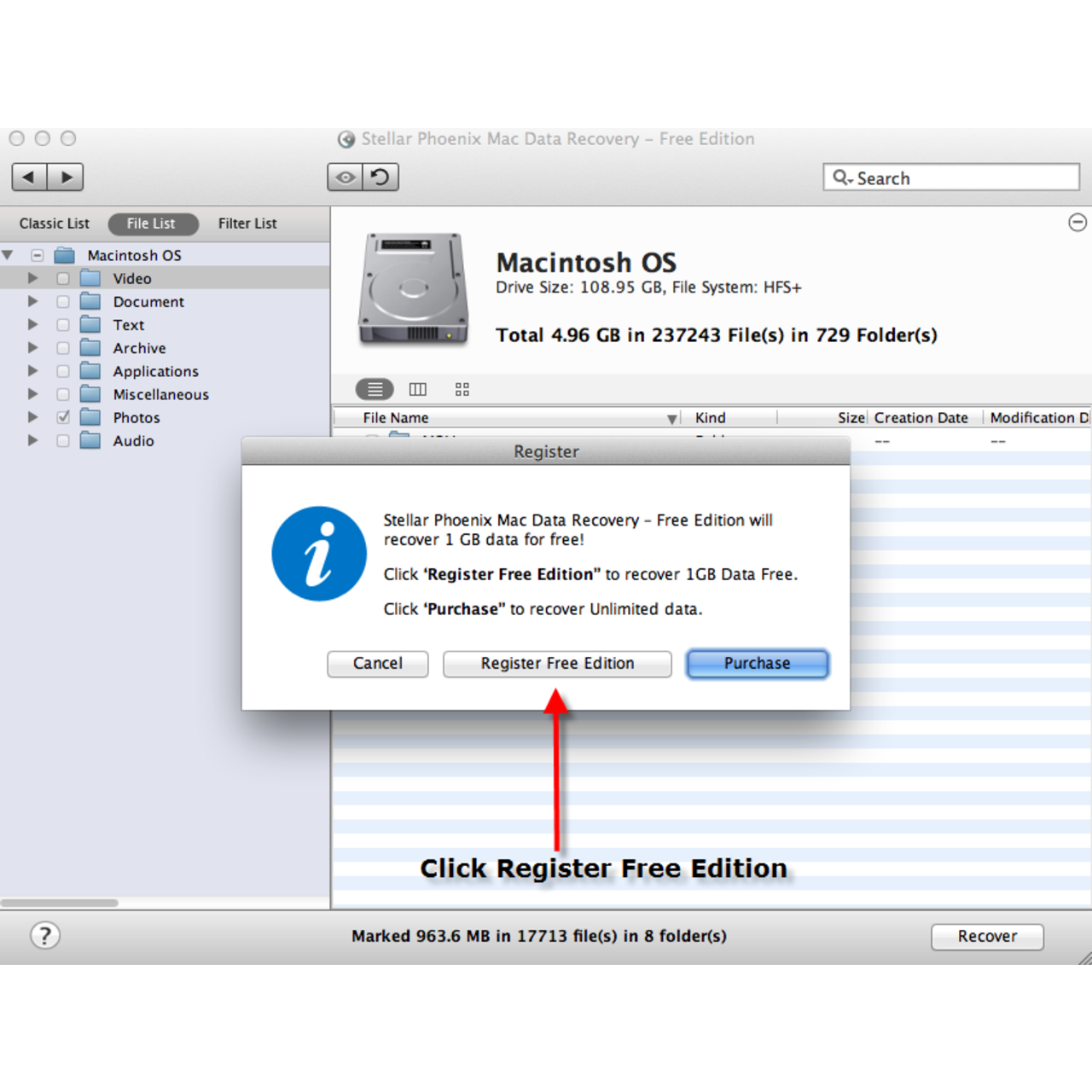The width and height of the screenshot is (1092, 1092).
Task: Open the Filter List tab
Action: click(247, 224)
